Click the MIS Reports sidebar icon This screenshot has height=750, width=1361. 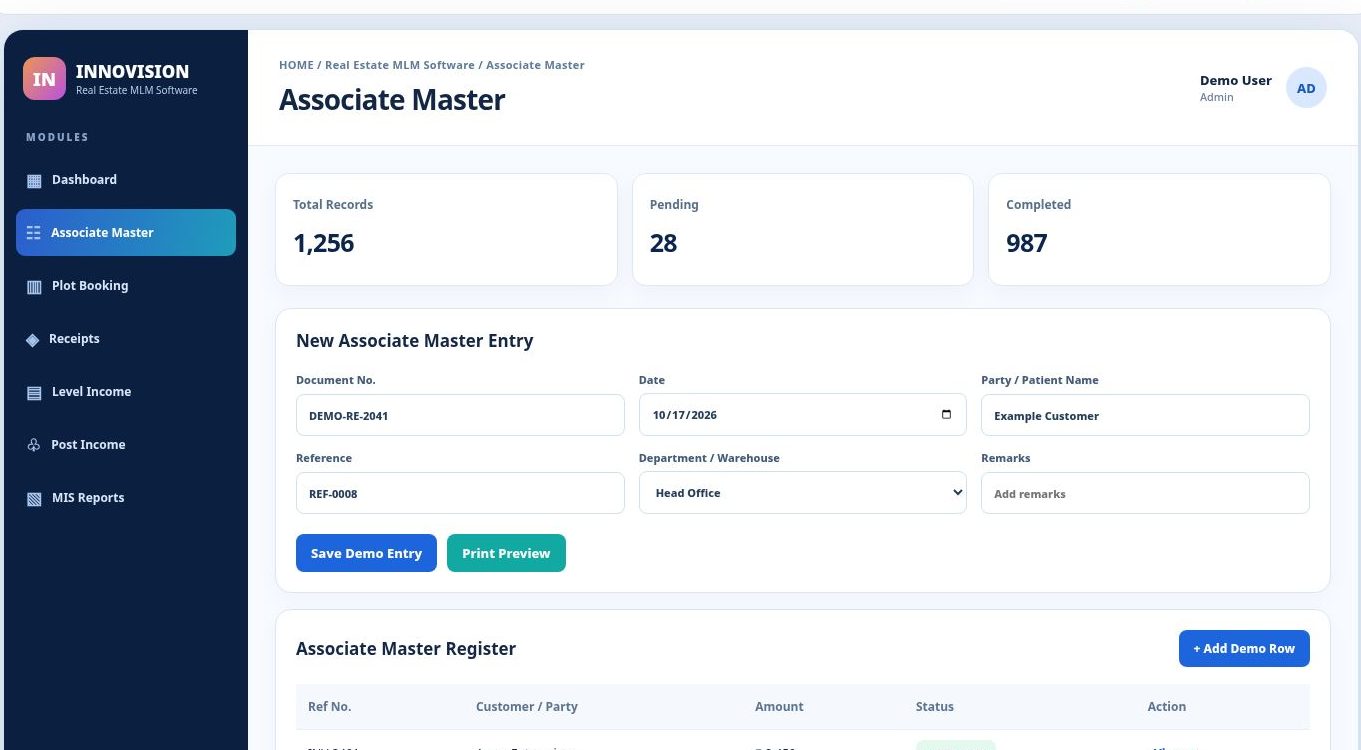pos(34,499)
